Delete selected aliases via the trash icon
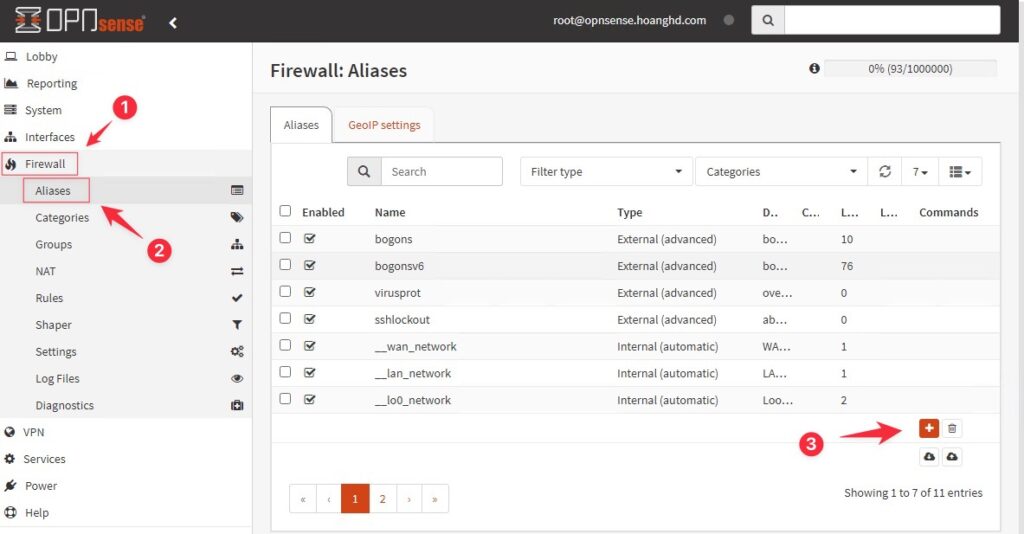The image size is (1024, 534). pyautogui.click(x=952, y=428)
